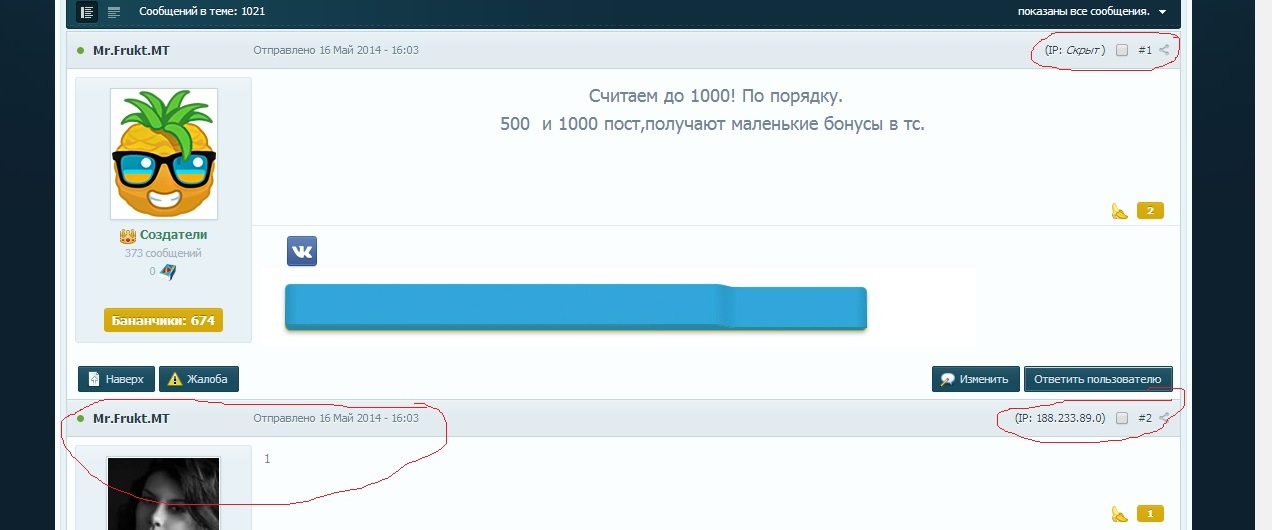This screenshot has width=1280, height=530.
Task: Open the 'показаны все сообщения' filter dropdown
Action: (x=1092, y=12)
